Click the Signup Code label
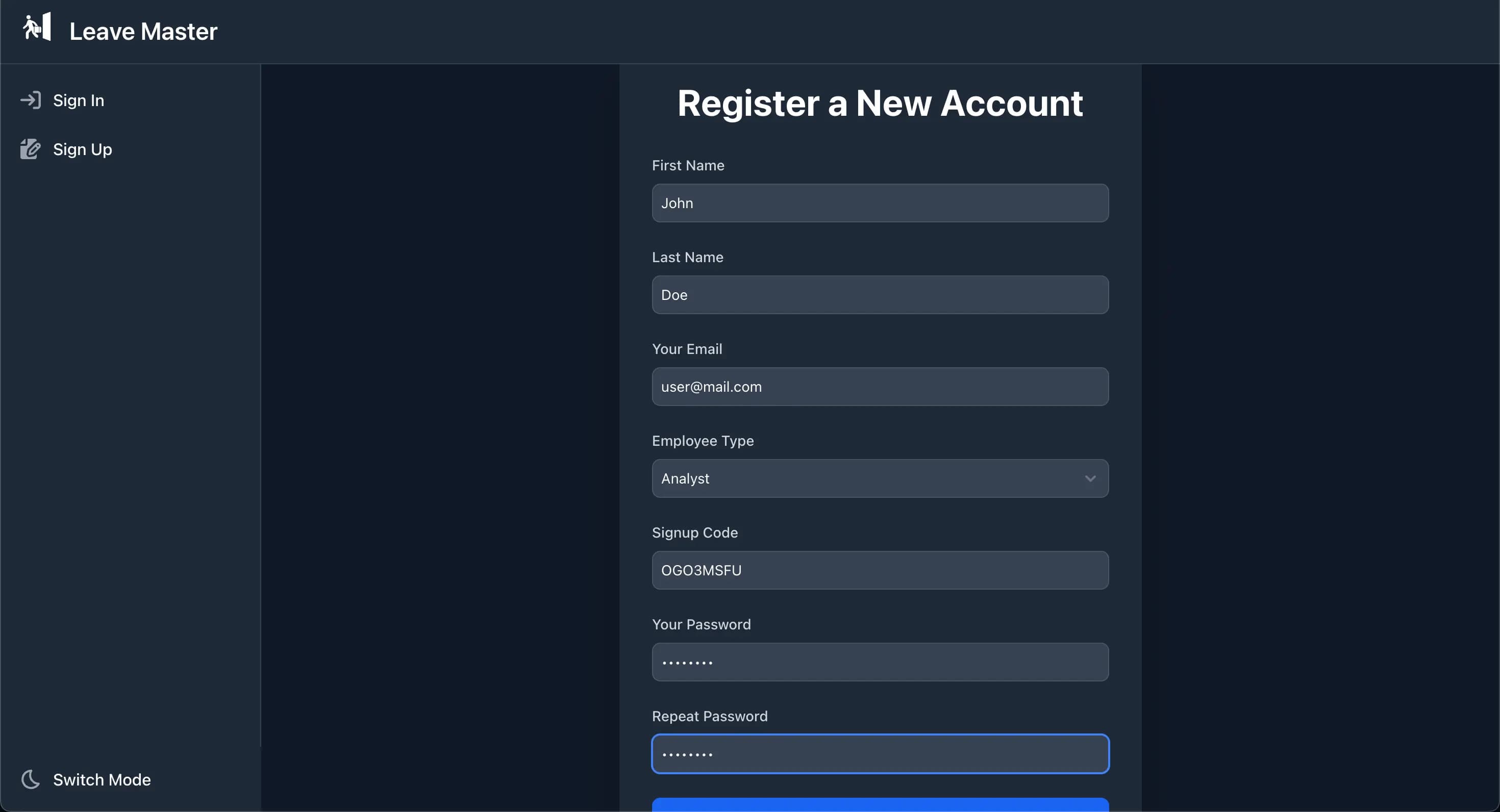Image resolution: width=1500 pixels, height=812 pixels. coord(695,532)
